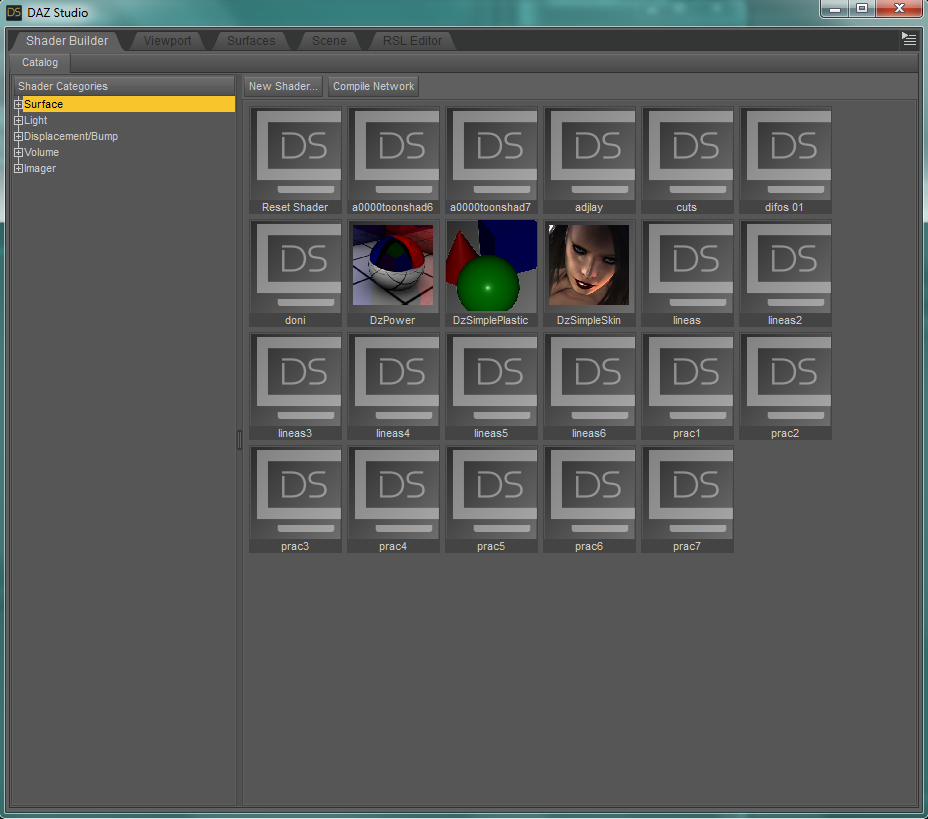Select the a0000toonshad6 shader icon
This screenshot has height=819, width=928.
394,160
